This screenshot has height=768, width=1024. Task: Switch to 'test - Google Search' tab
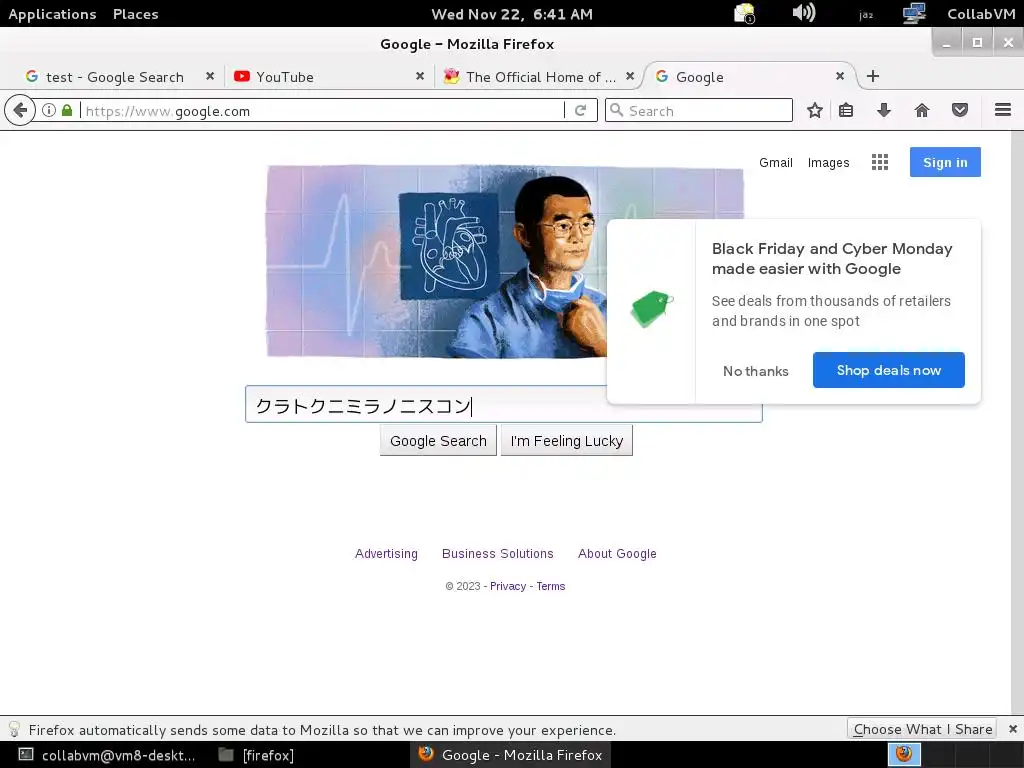pyautogui.click(x=115, y=77)
